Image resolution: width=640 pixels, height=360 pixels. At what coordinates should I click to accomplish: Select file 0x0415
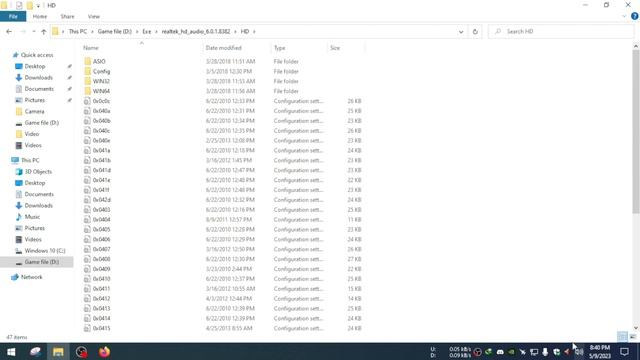pos(101,328)
